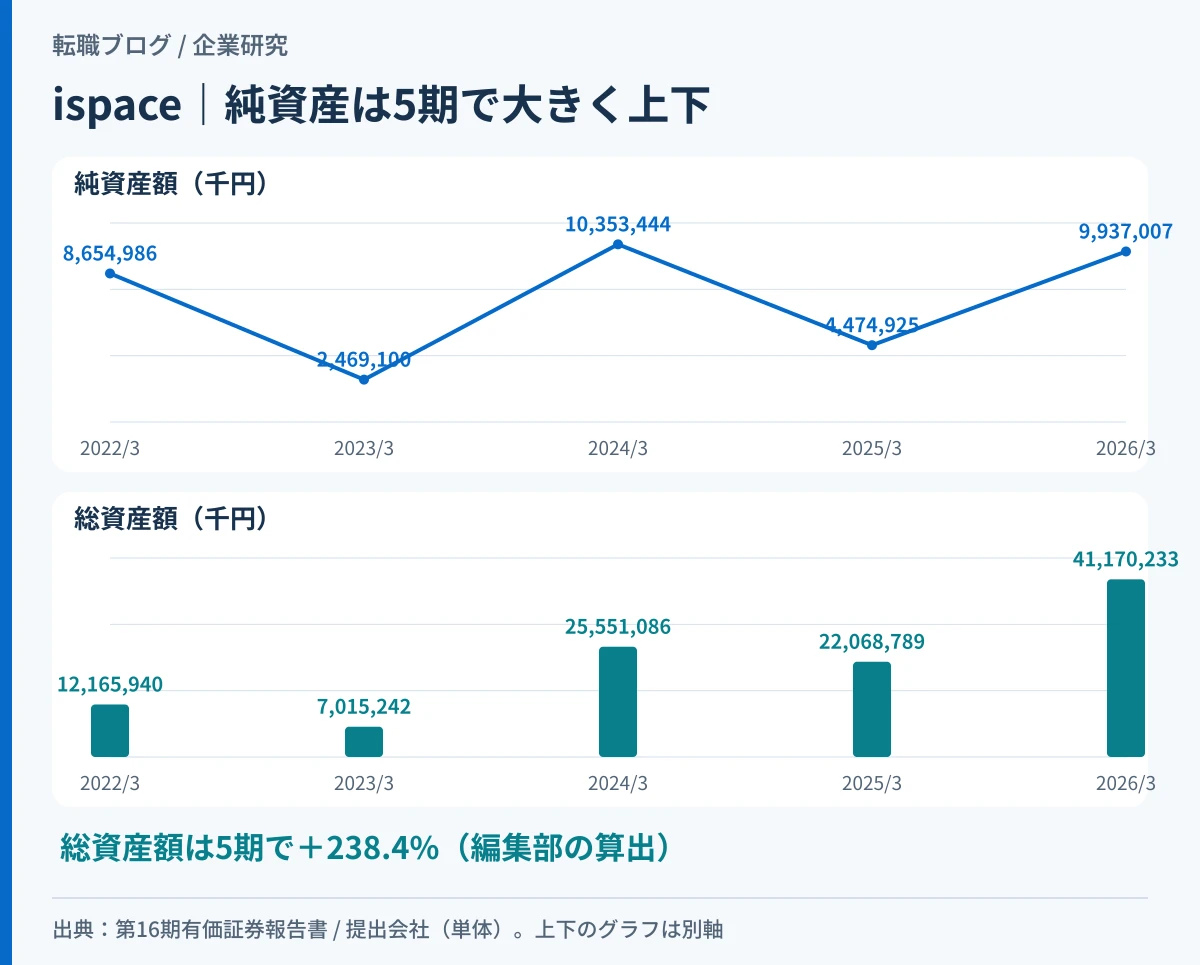Select the 2025/3 bar in total assets chart
Screen dimensions: 1200x965
click(x=872, y=709)
